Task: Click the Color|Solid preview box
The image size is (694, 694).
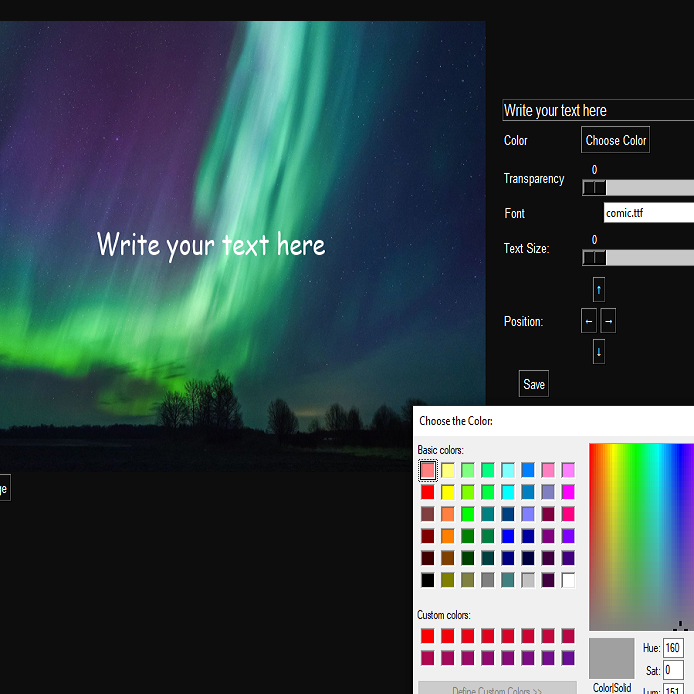Action: [x=611, y=659]
